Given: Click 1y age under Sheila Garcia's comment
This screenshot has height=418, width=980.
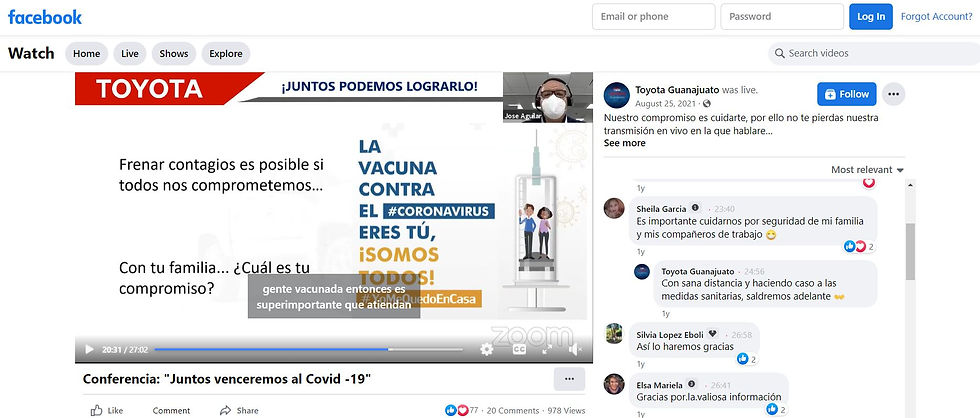Looking at the screenshot, I should coord(641,252).
